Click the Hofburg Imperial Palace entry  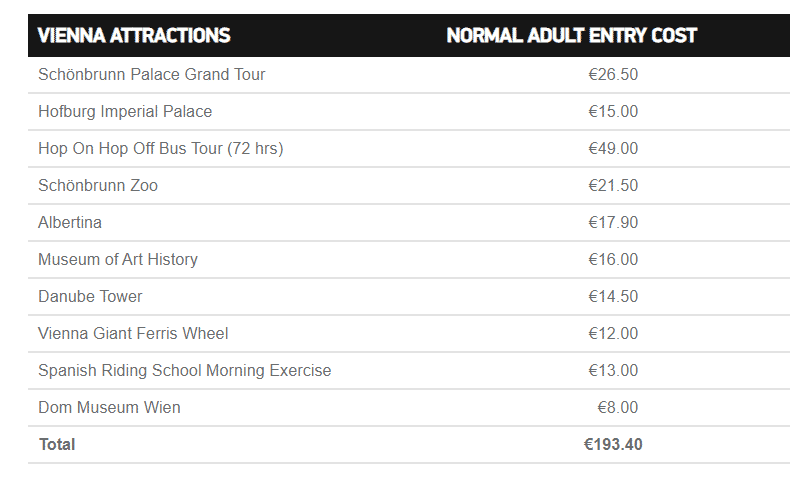(125, 111)
